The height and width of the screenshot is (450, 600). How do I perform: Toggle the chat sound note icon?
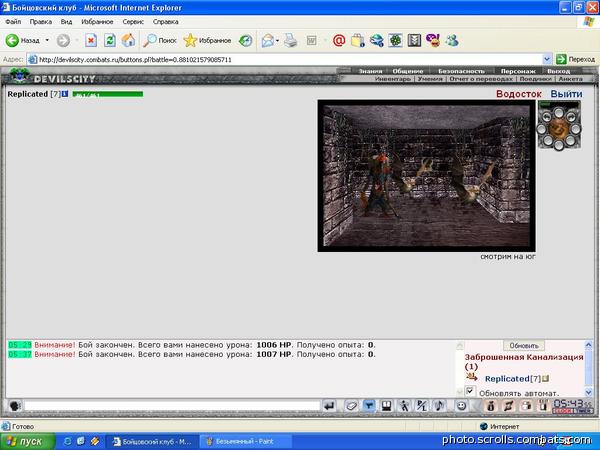tap(439, 406)
